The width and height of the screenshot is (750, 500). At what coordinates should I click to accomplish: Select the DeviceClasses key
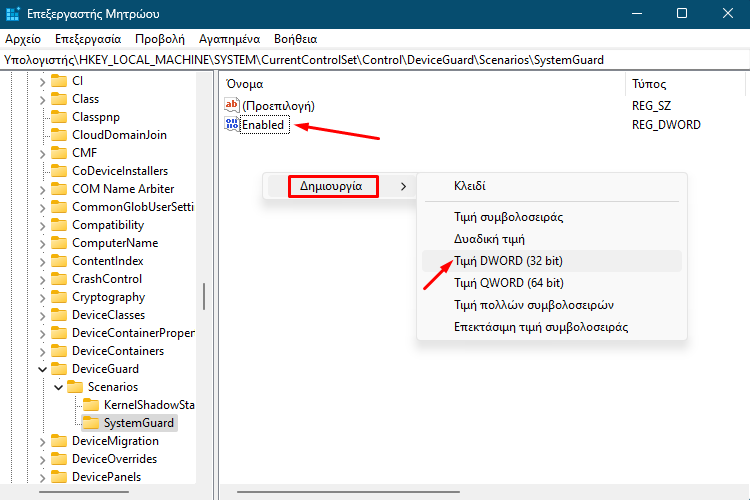(108, 315)
